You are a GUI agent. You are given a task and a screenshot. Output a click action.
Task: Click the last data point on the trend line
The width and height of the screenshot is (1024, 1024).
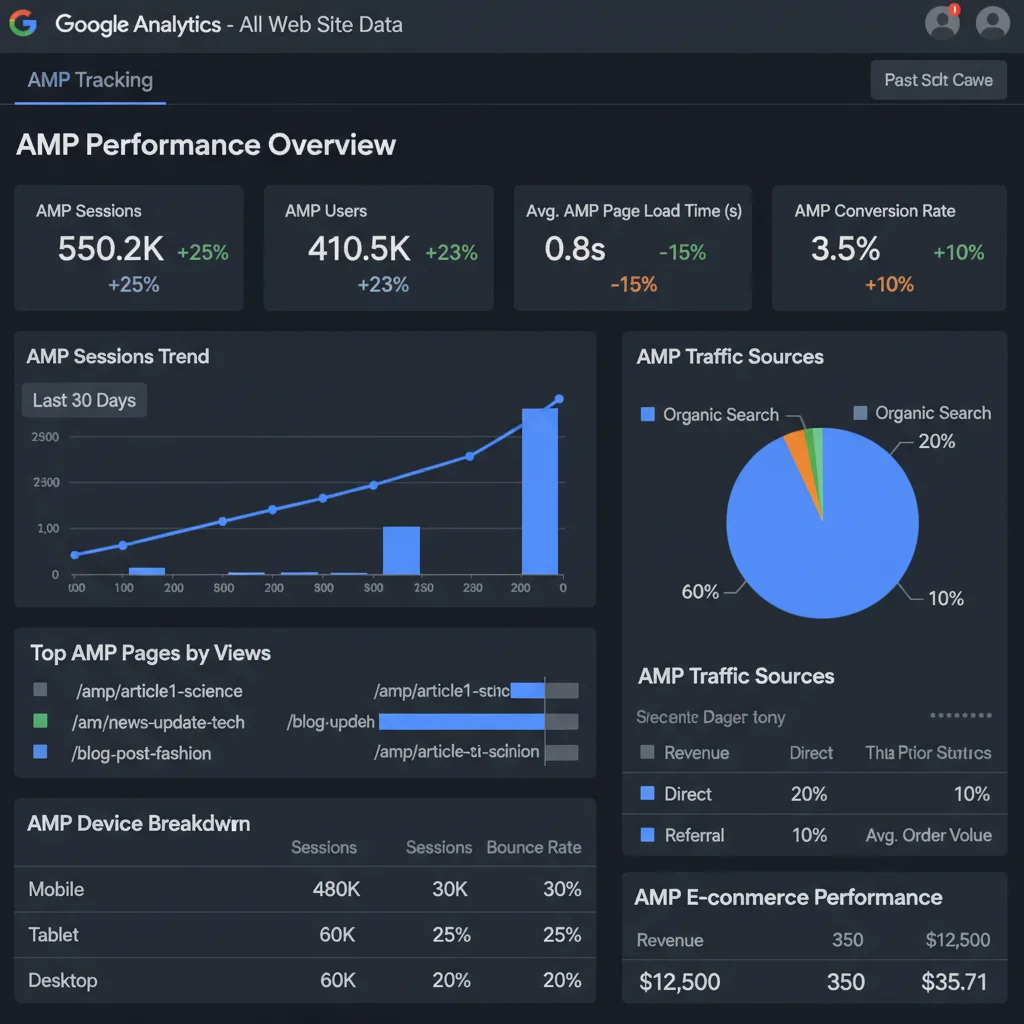tap(559, 399)
